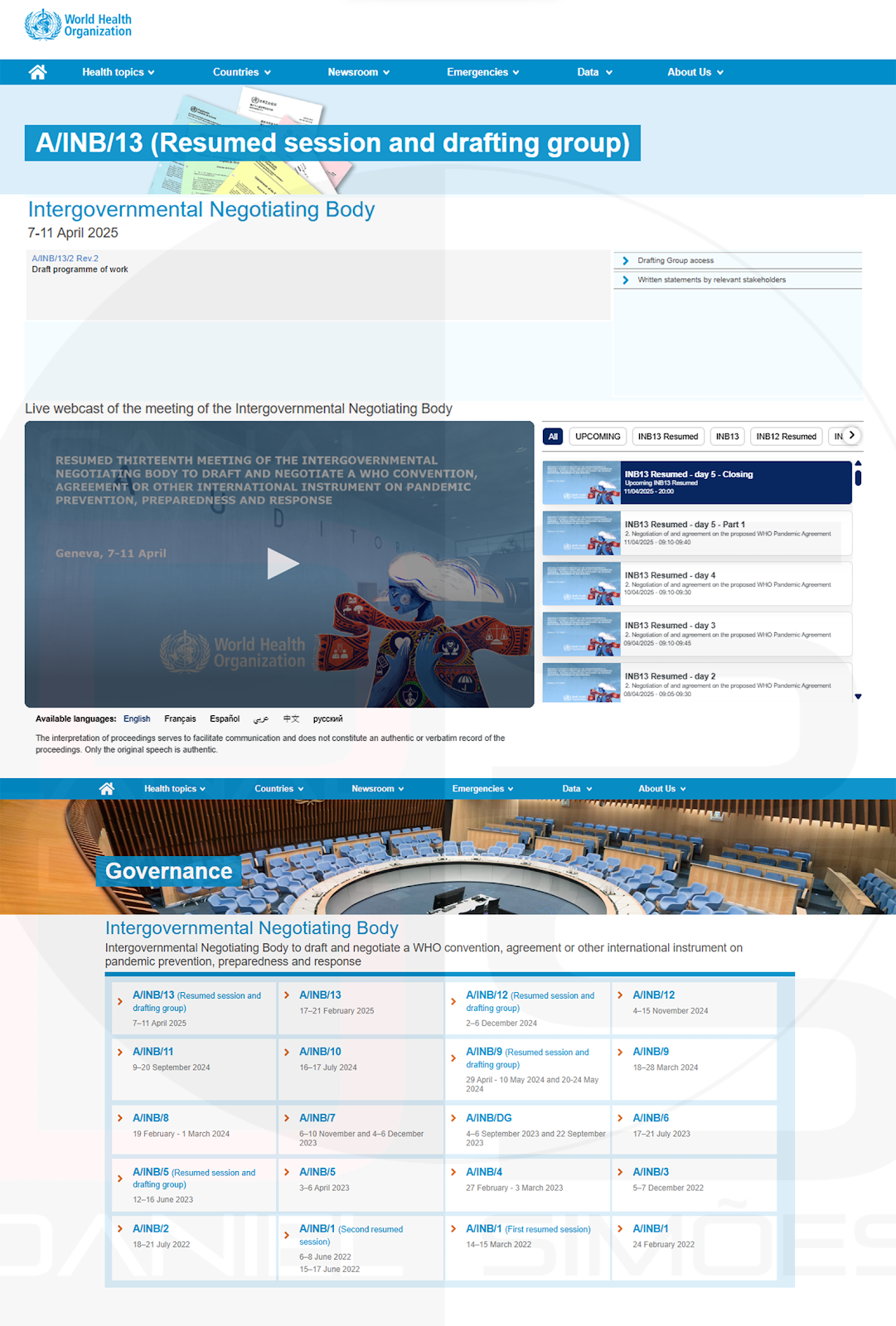
Task: Select INB13 Resumed day 5 Closing video
Action: (x=697, y=482)
